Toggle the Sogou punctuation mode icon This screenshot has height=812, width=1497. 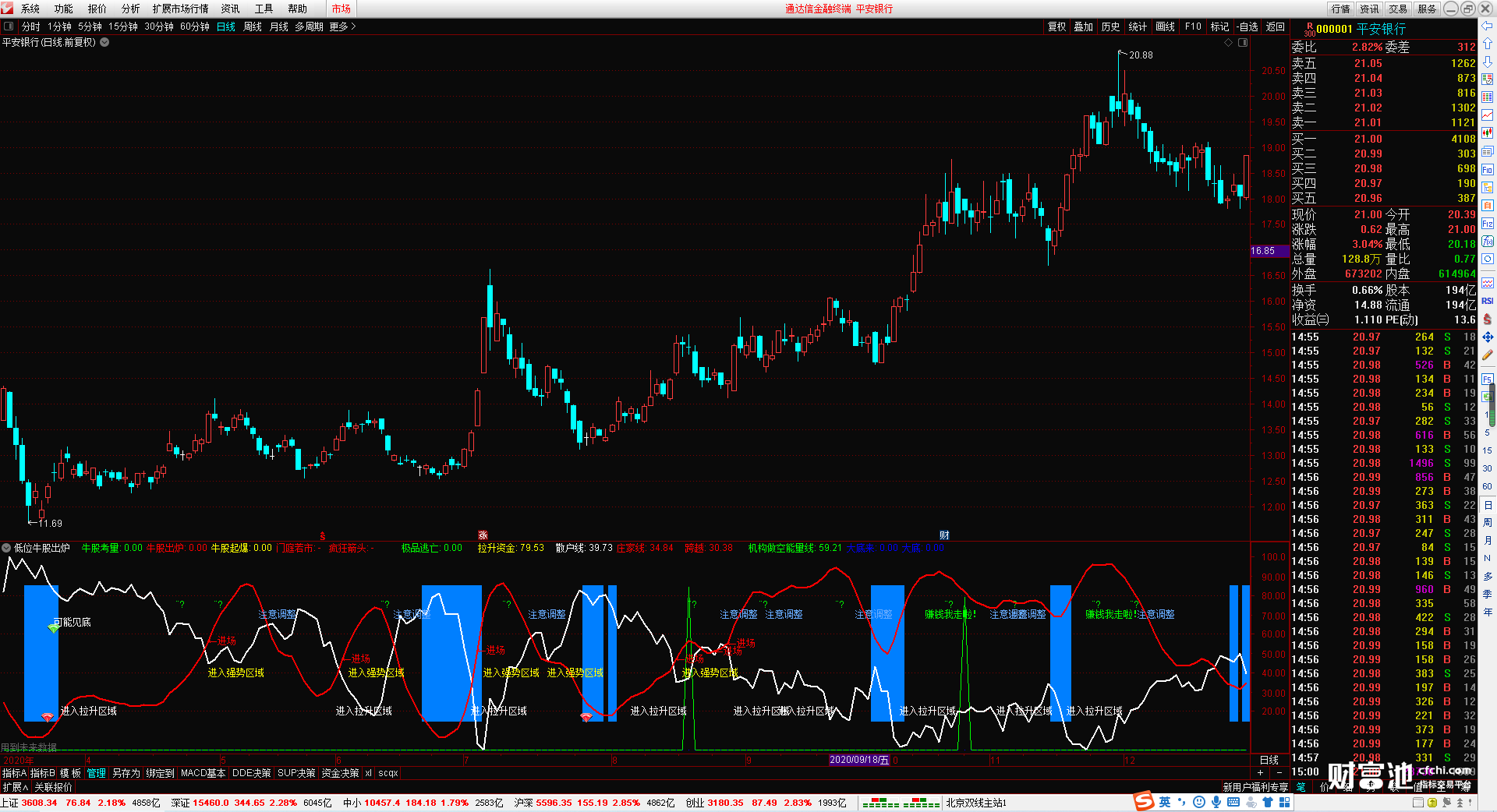click(1182, 802)
